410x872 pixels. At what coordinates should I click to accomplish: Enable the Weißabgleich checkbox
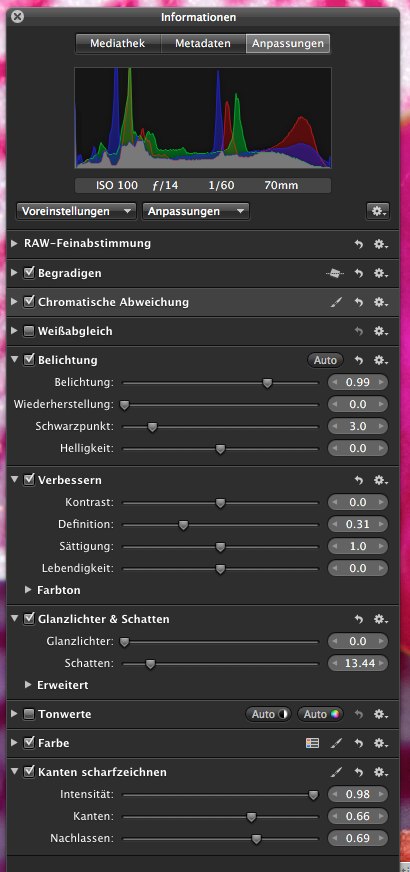(x=29, y=331)
